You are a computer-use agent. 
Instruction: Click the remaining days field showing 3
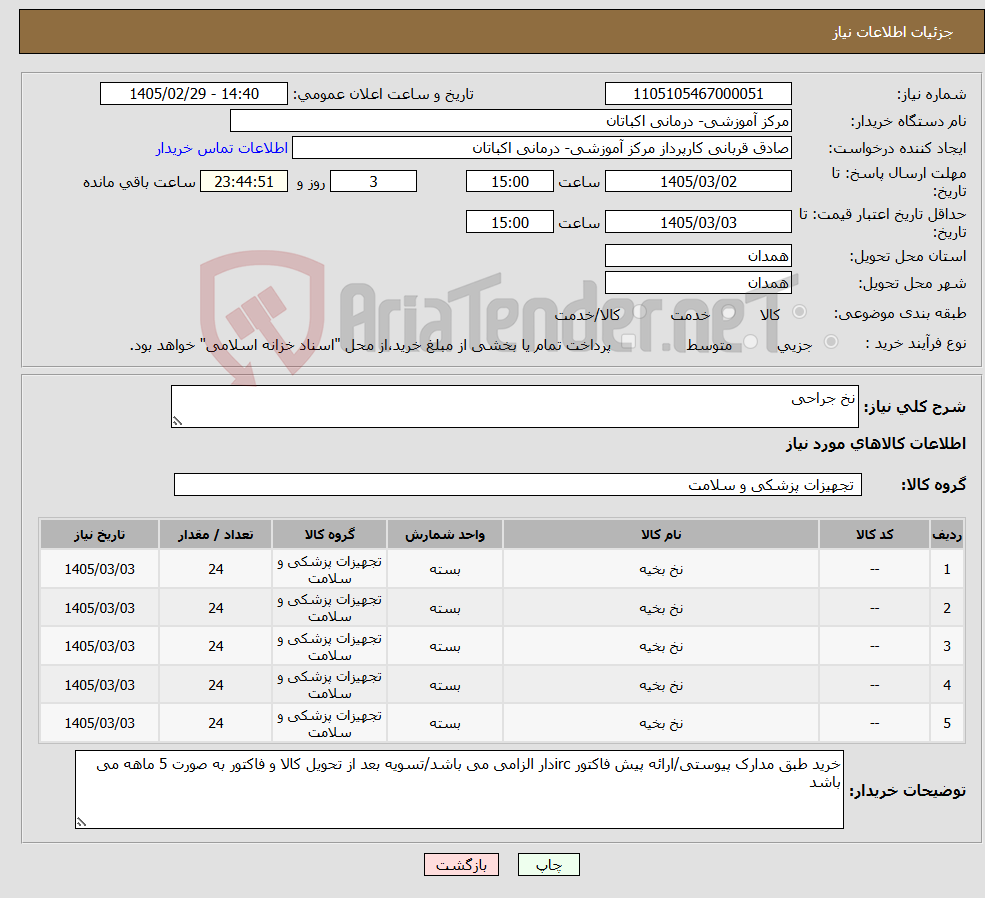373,181
